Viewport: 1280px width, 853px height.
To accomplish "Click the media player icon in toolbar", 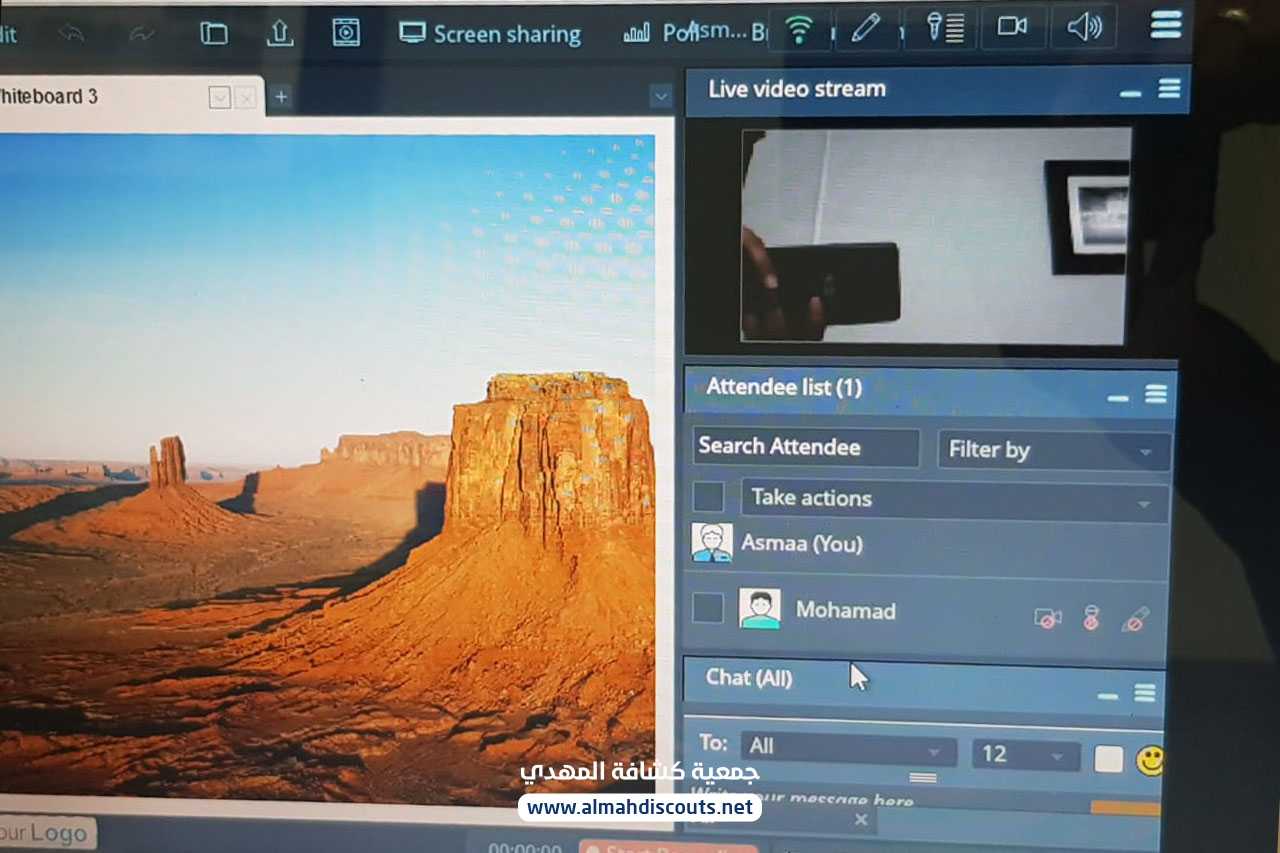I will coord(346,32).
